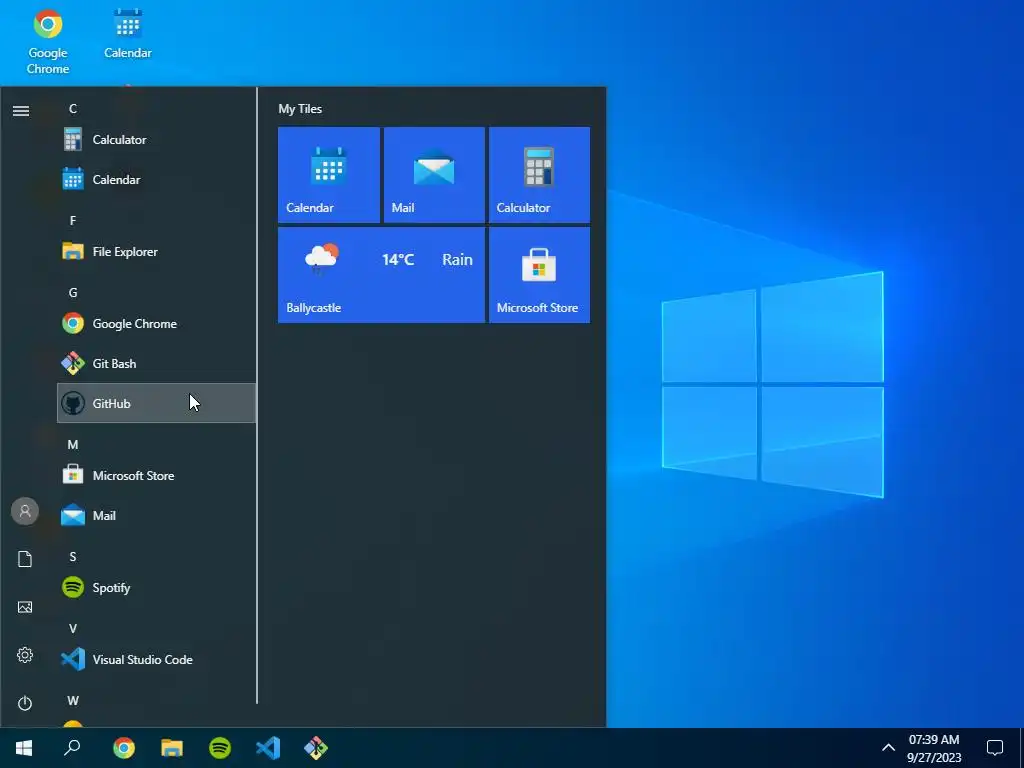
Task: Click the letter M group header
Action: point(73,445)
